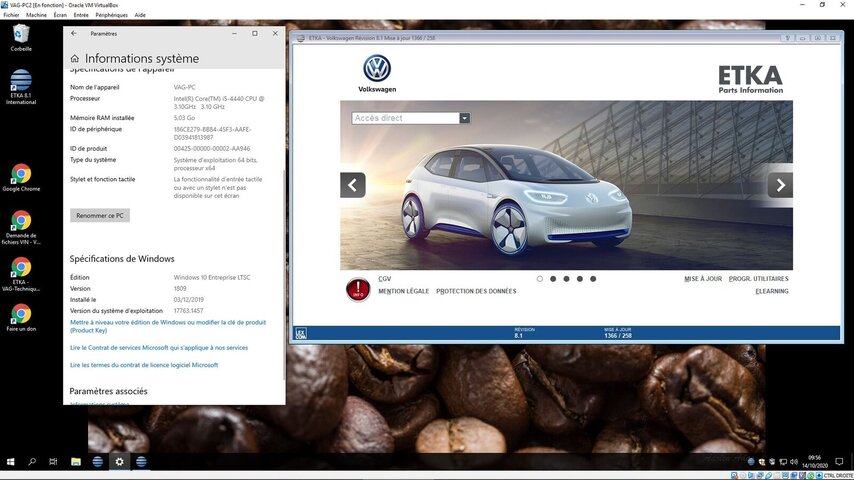Click the concept car banner image
Screen dimensions: 854x480
click(566, 185)
